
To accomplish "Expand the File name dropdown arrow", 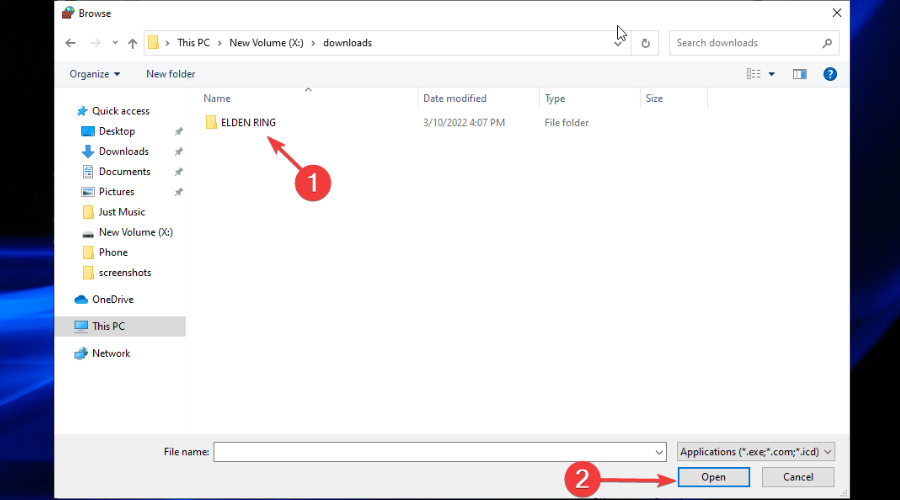I will pos(659,452).
